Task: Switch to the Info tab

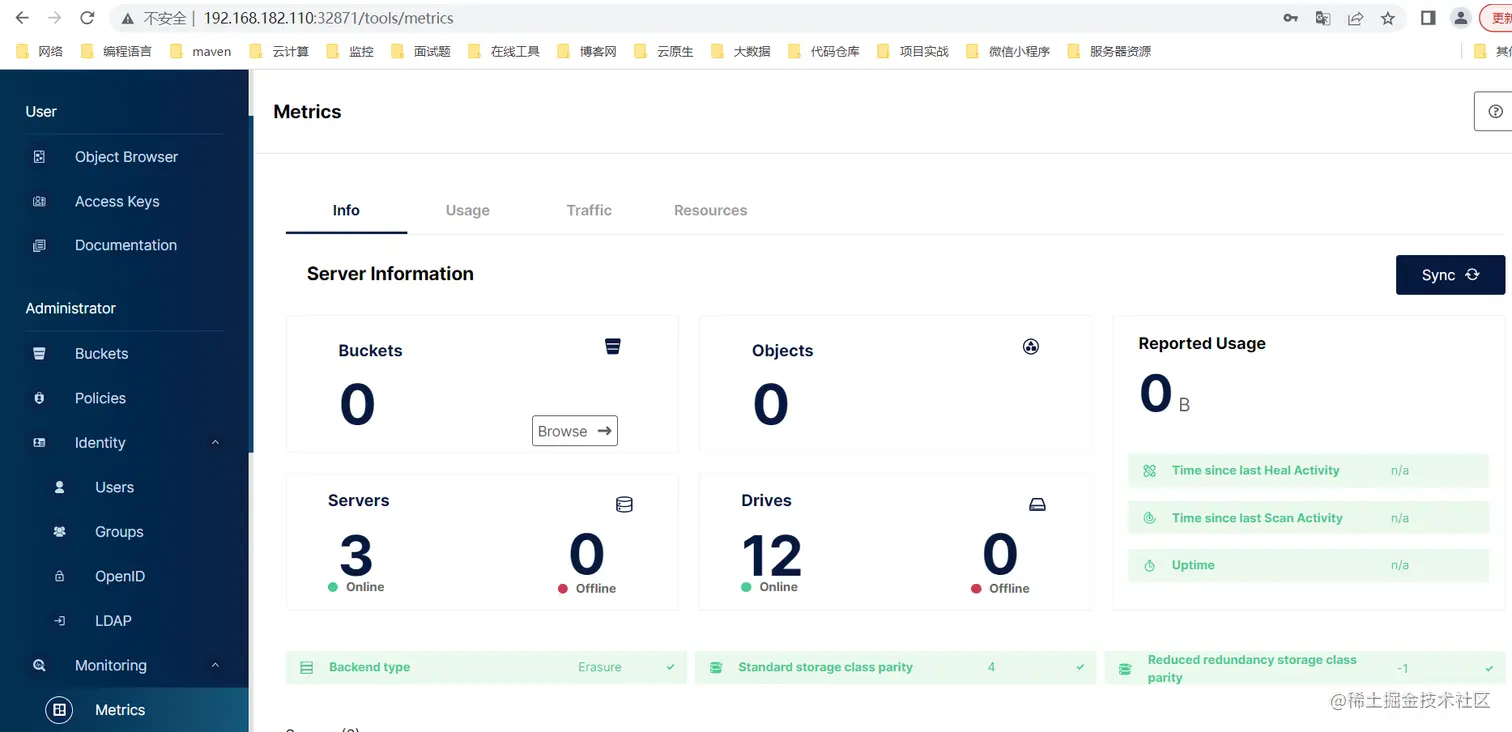Action: [346, 210]
